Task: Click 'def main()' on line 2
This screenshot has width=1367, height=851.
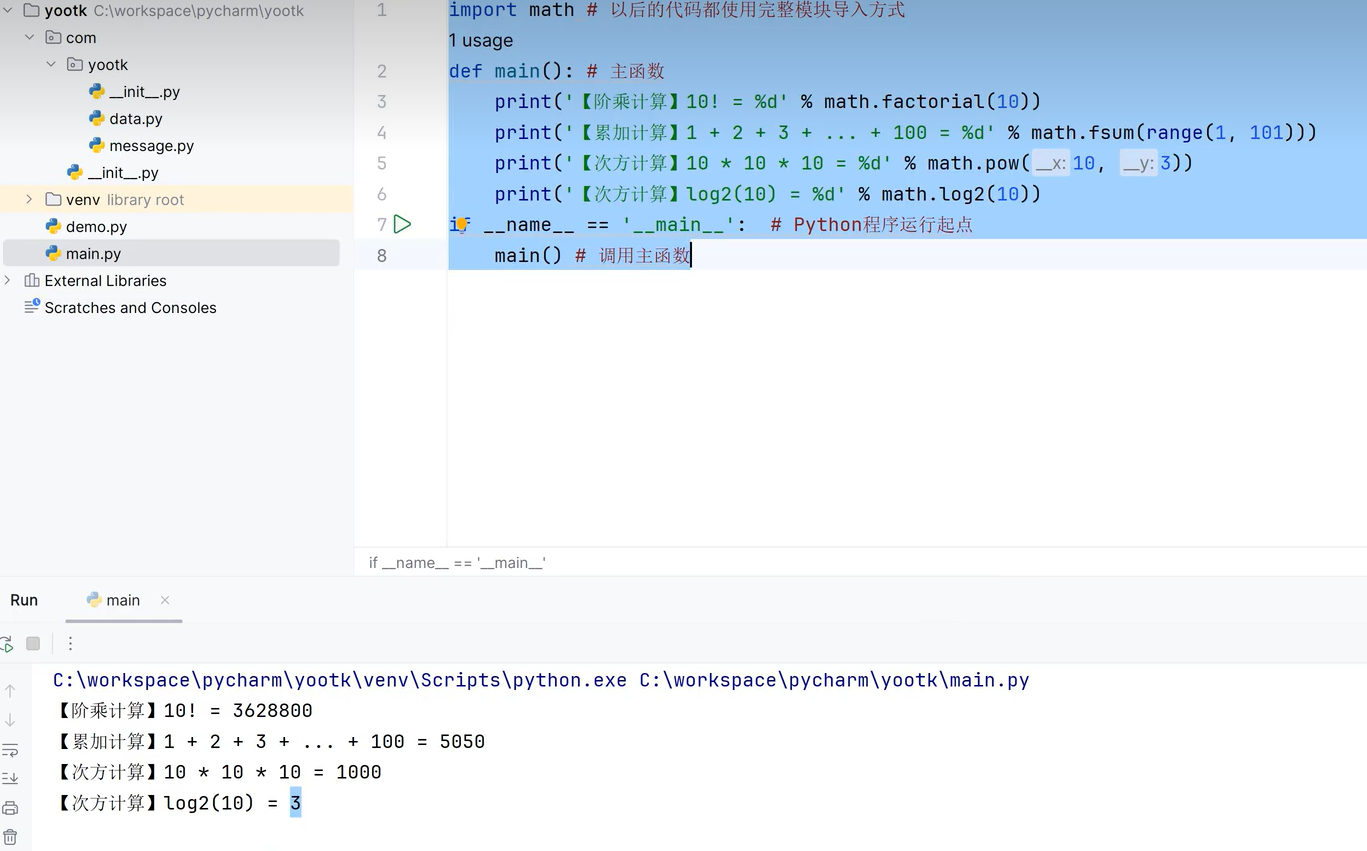Action: tap(505, 72)
